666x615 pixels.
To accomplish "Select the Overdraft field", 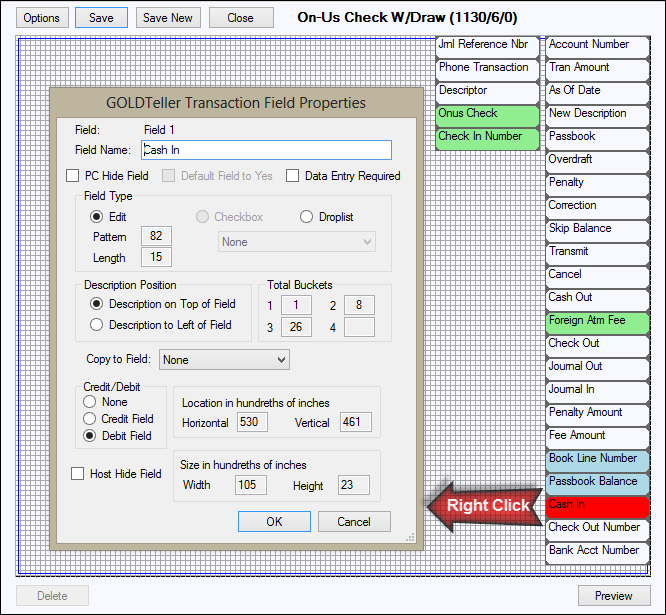I will pyautogui.click(x=597, y=161).
